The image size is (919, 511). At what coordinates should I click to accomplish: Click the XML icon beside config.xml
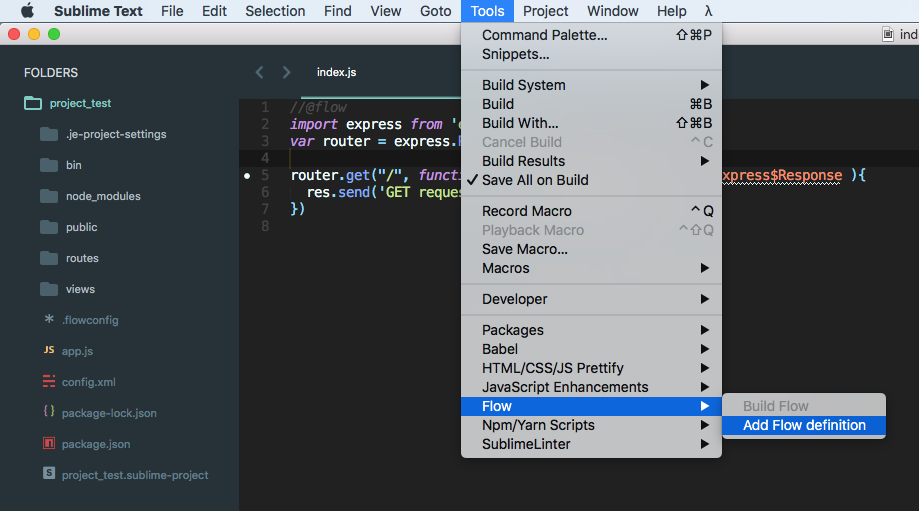pyautogui.click(x=49, y=381)
